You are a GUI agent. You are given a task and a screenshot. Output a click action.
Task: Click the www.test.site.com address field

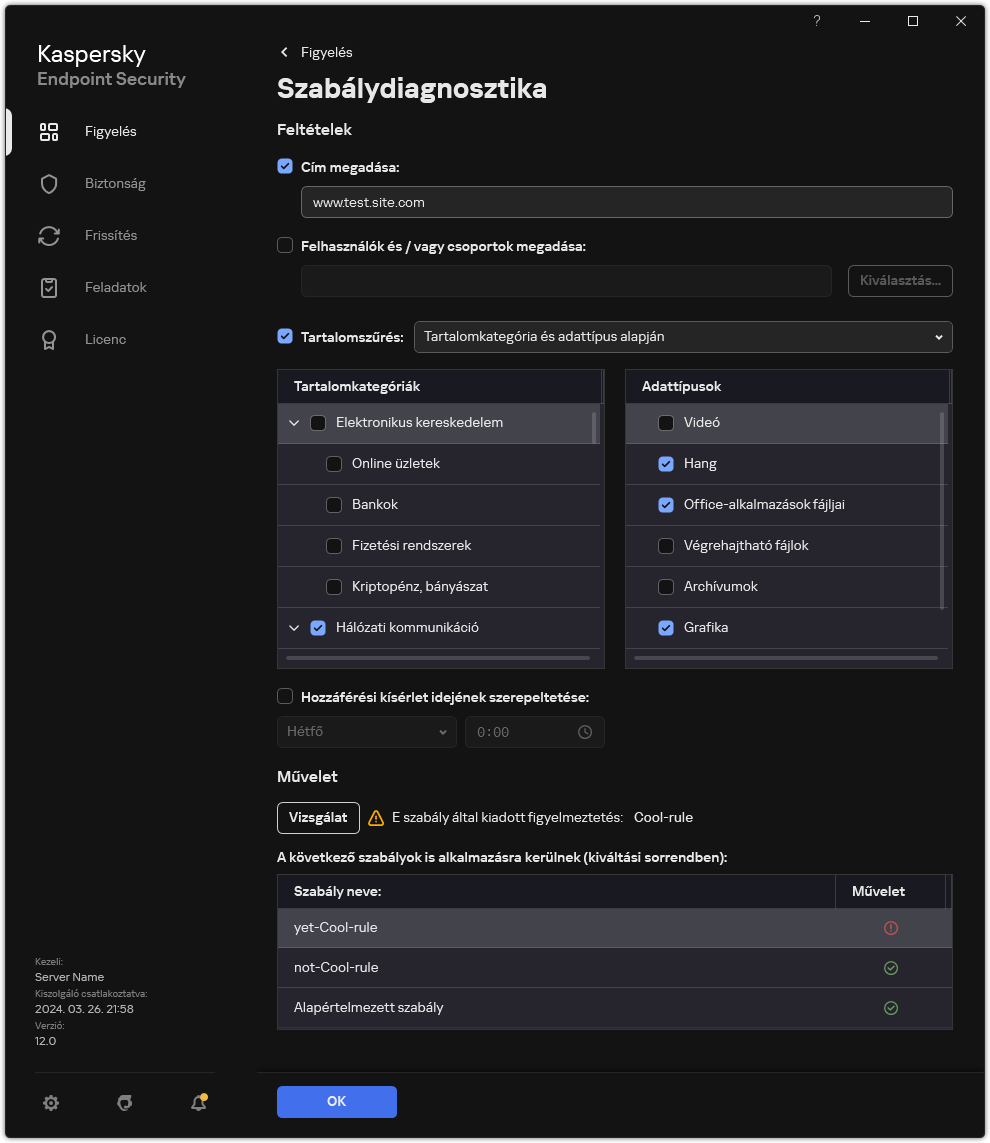(x=626, y=202)
